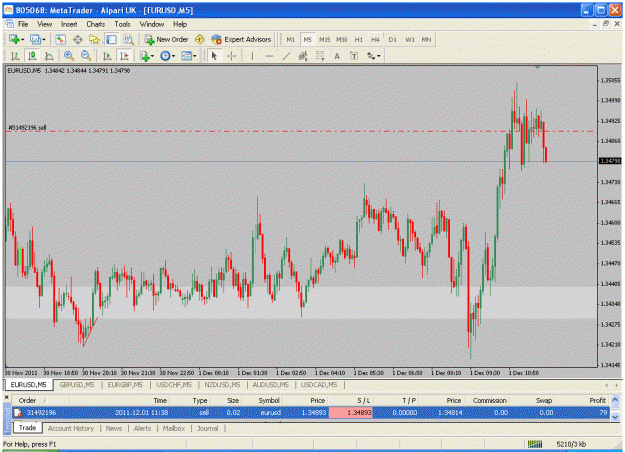Image resolution: width=625 pixels, height=452 pixels.
Task: Click the Trade list scroll-down arrow
Action: coord(615,417)
